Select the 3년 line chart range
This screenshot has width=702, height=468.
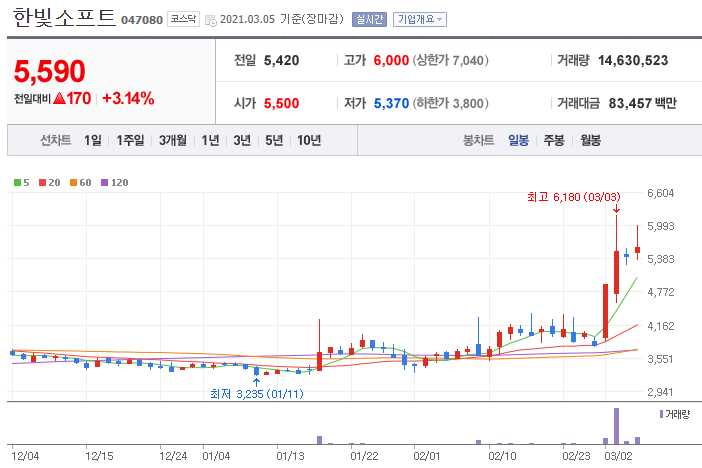coord(242,140)
